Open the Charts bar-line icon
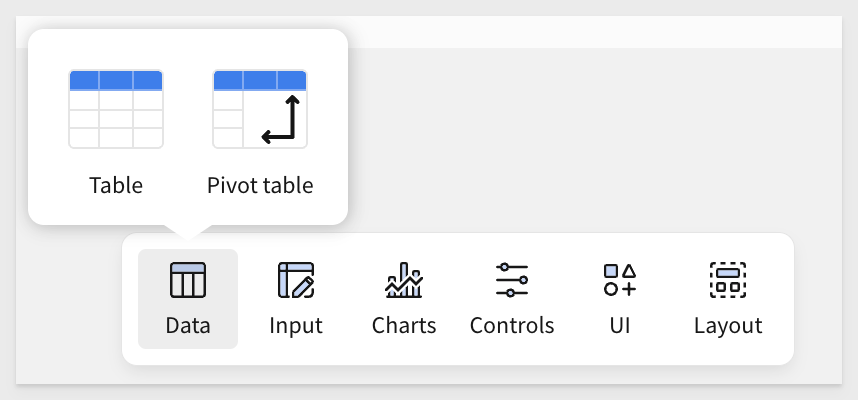858x400 pixels. coord(404,280)
